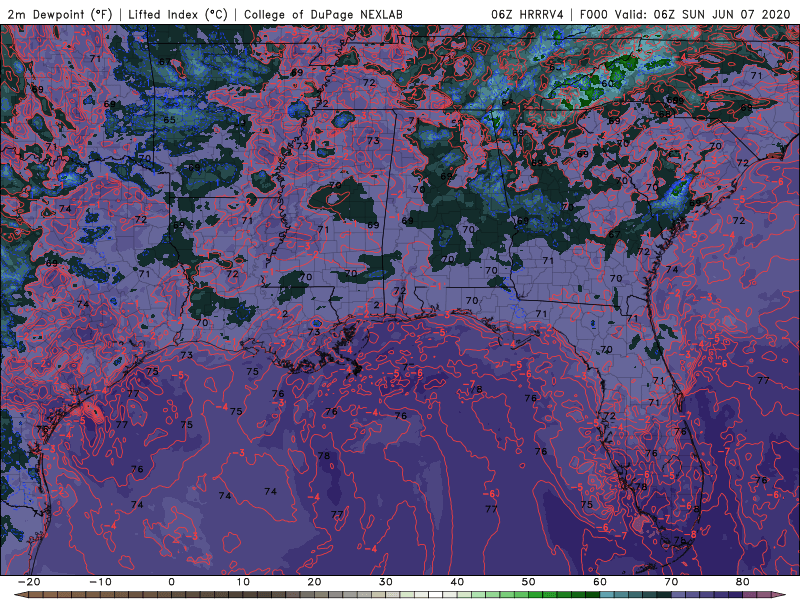Click the "Lifted Index (°C)" header label
The width and height of the screenshot is (800, 600).
178,14
